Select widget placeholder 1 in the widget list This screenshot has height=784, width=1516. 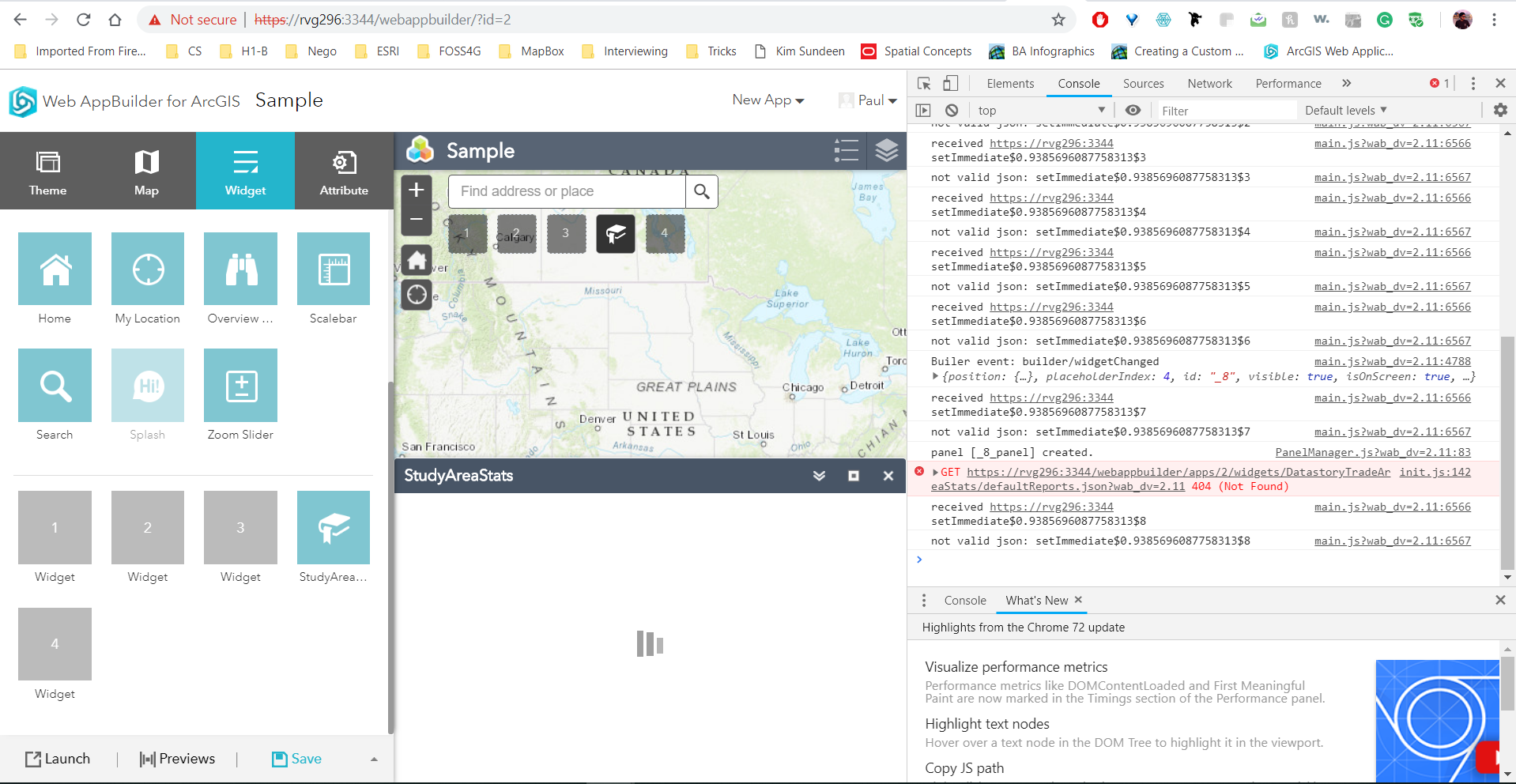[x=55, y=527]
